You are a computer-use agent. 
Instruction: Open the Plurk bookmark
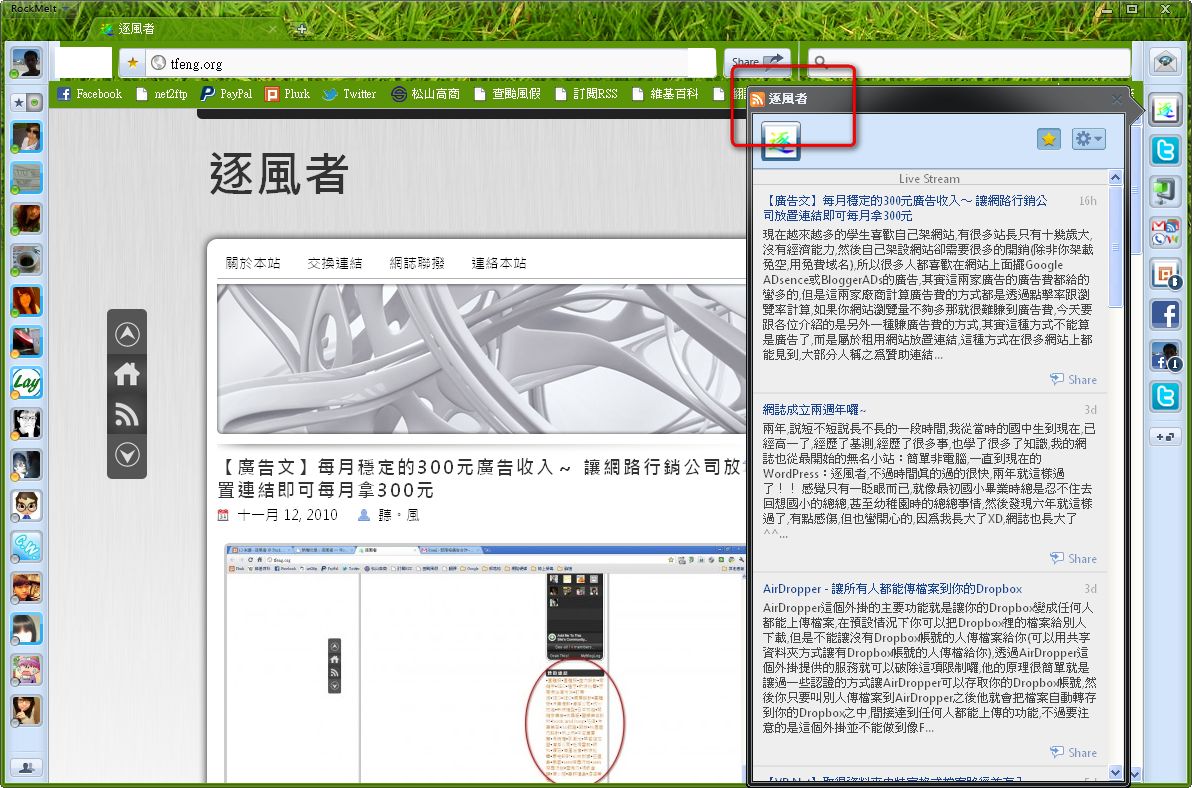click(287, 93)
